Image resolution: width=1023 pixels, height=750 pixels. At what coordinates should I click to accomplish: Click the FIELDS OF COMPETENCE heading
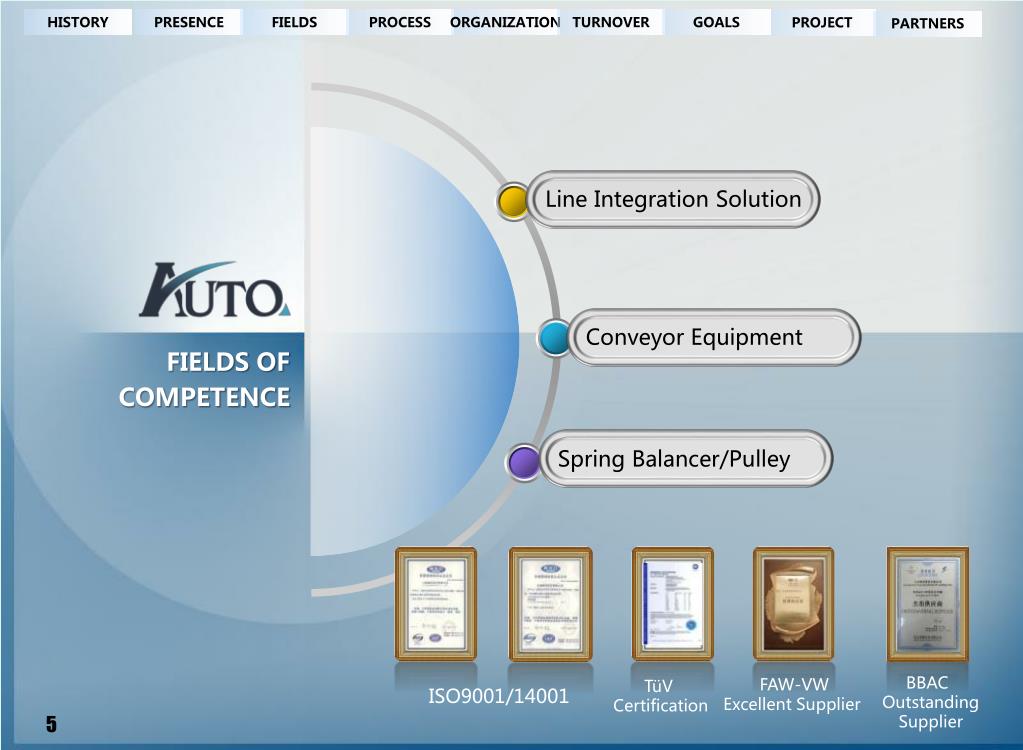pyautogui.click(x=204, y=380)
